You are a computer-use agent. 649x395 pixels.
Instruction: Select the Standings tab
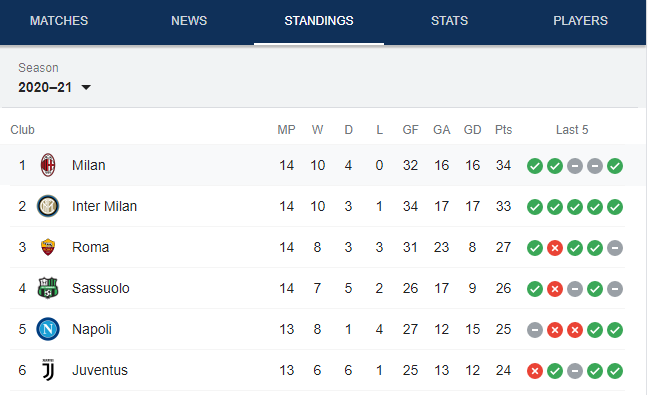pyautogui.click(x=319, y=21)
